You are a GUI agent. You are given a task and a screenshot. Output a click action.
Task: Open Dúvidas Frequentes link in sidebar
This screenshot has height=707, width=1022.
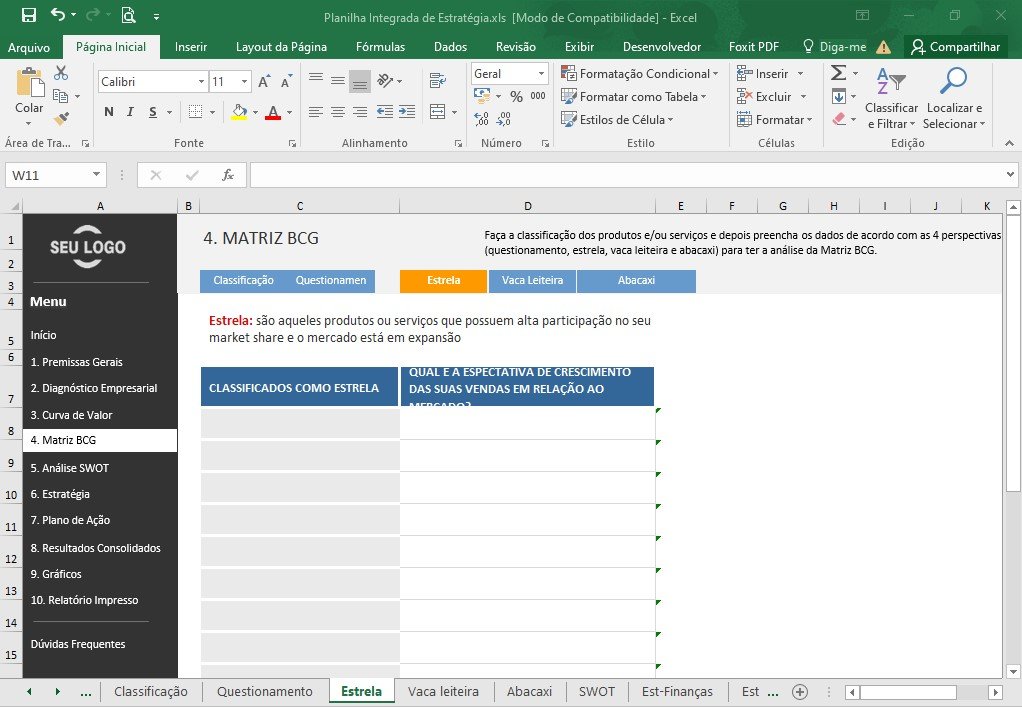pos(78,644)
